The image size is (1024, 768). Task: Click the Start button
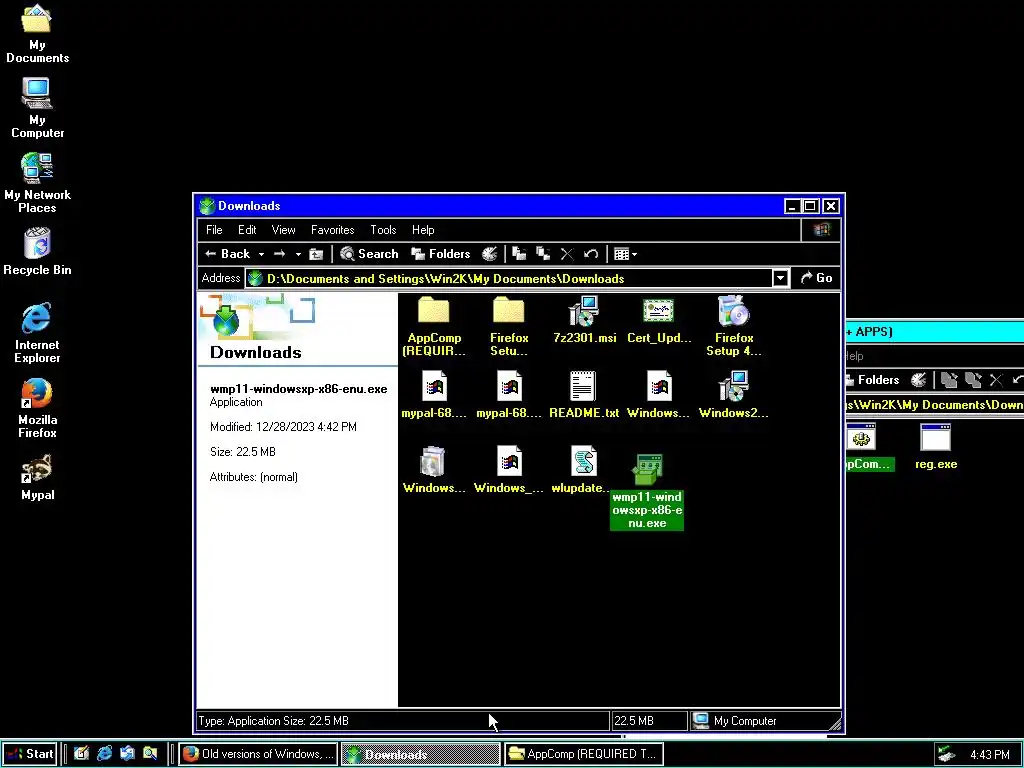click(x=29, y=754)
